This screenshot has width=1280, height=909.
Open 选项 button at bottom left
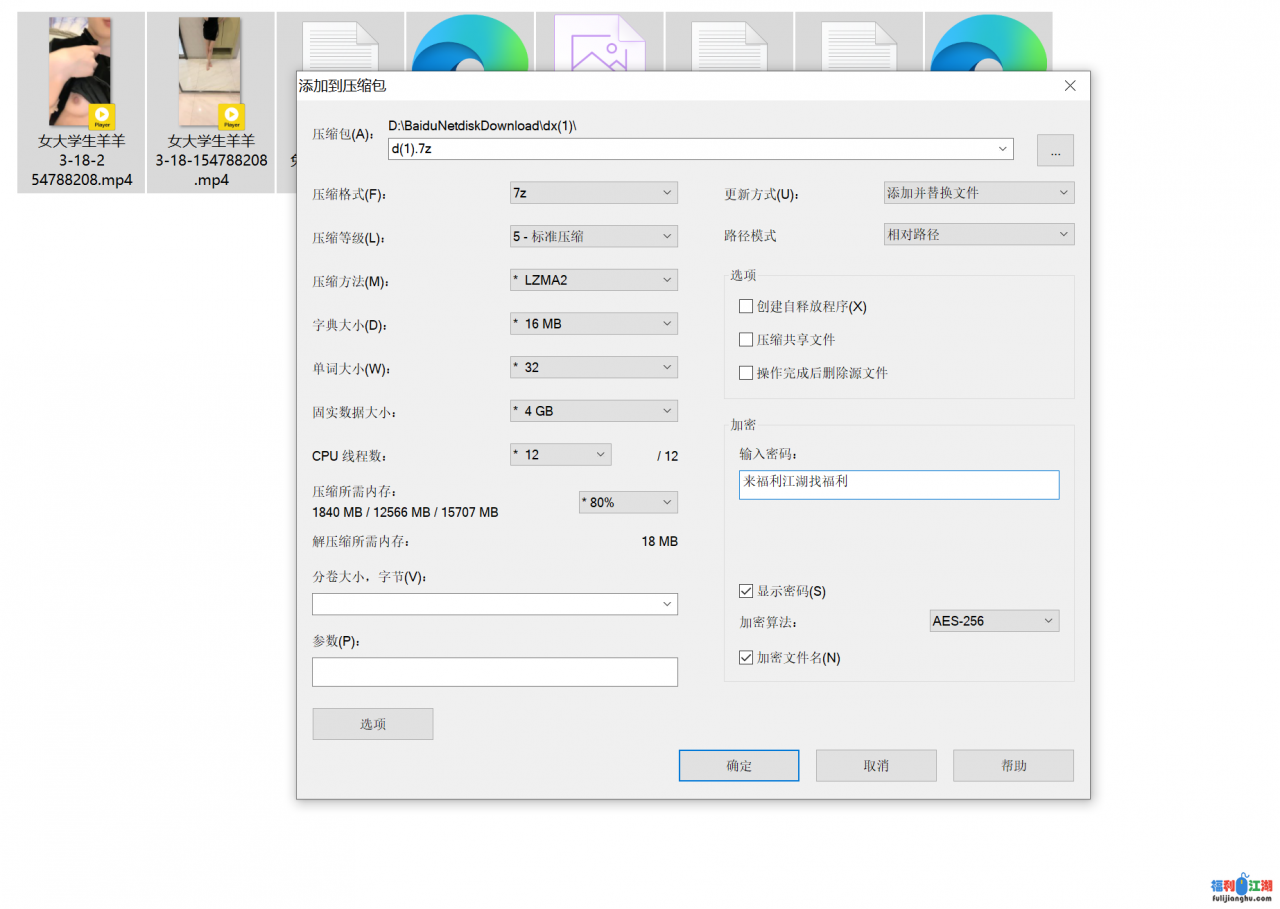point(373,724)
